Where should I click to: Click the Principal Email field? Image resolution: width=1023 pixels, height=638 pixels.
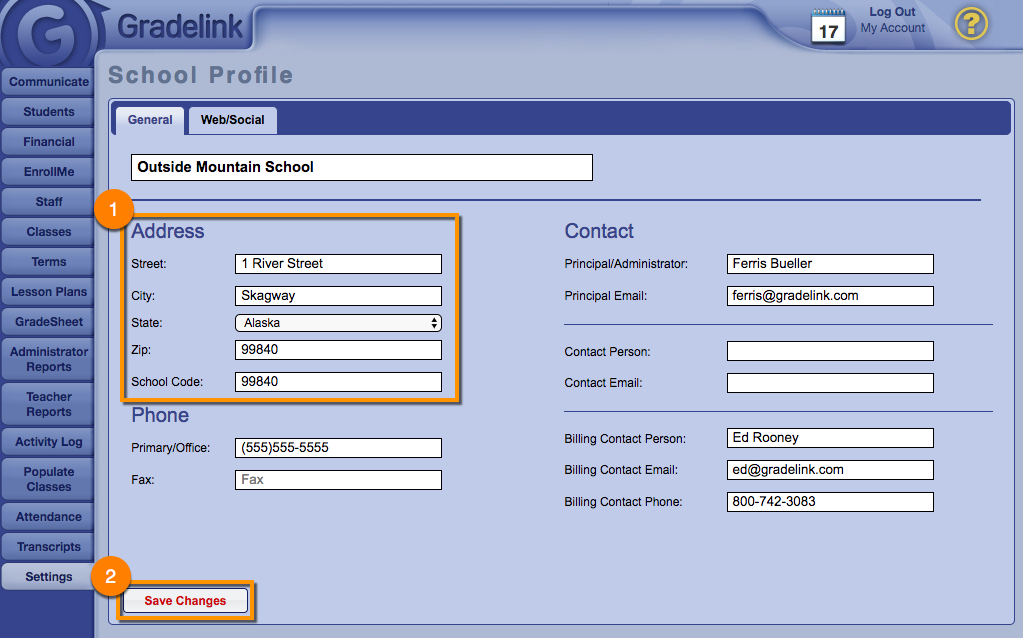click(830, 296)
